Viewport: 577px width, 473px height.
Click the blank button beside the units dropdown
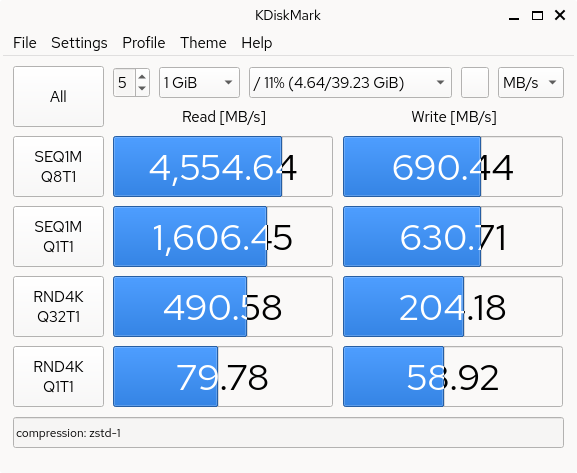click(475, 82)
